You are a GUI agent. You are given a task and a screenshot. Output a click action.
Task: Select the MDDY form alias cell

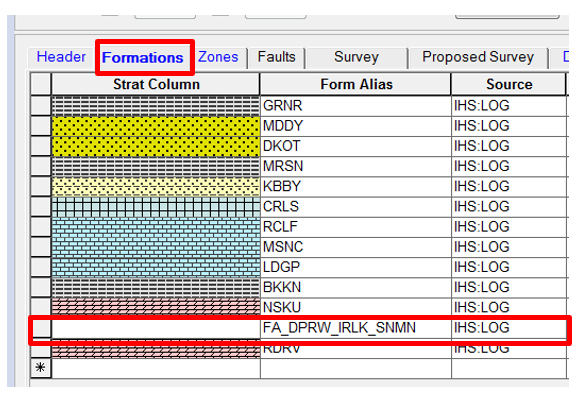click(355, 126)
